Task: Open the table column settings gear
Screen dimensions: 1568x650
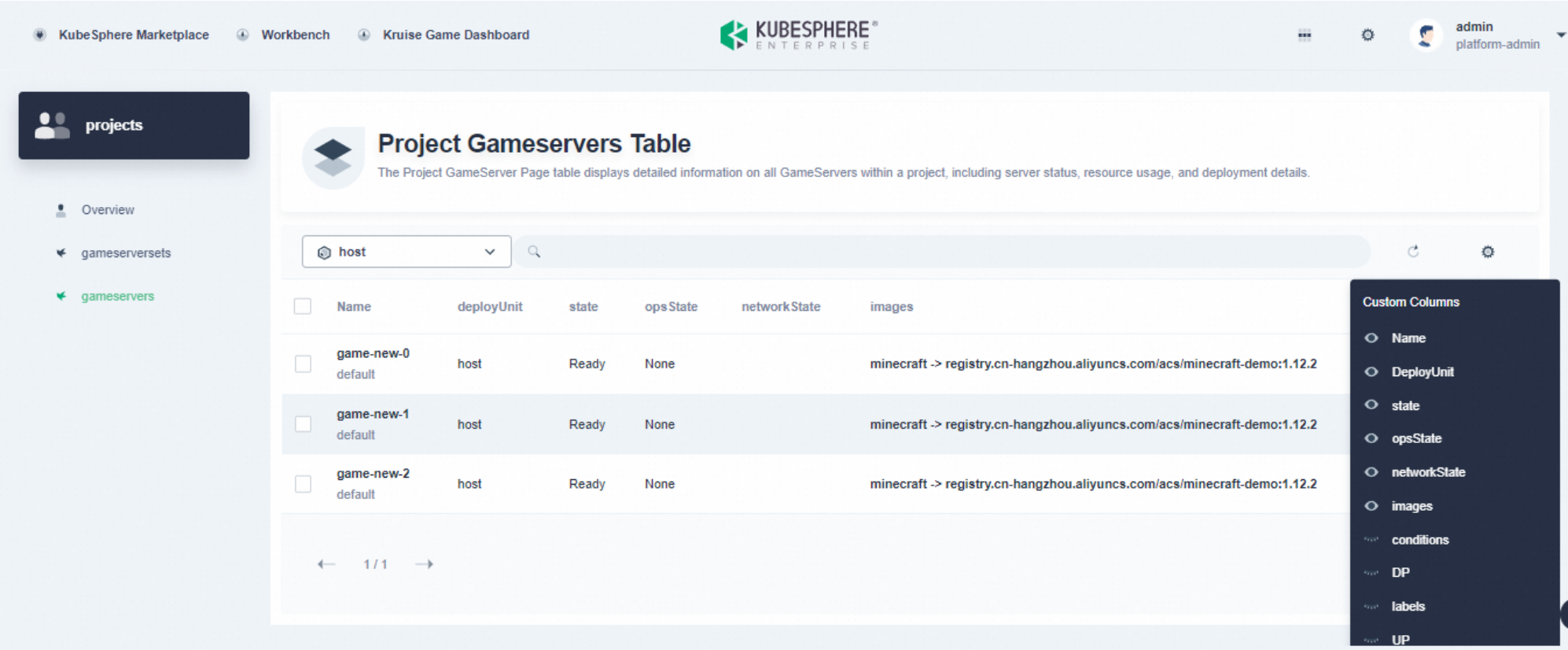Action: (1487, 252)
